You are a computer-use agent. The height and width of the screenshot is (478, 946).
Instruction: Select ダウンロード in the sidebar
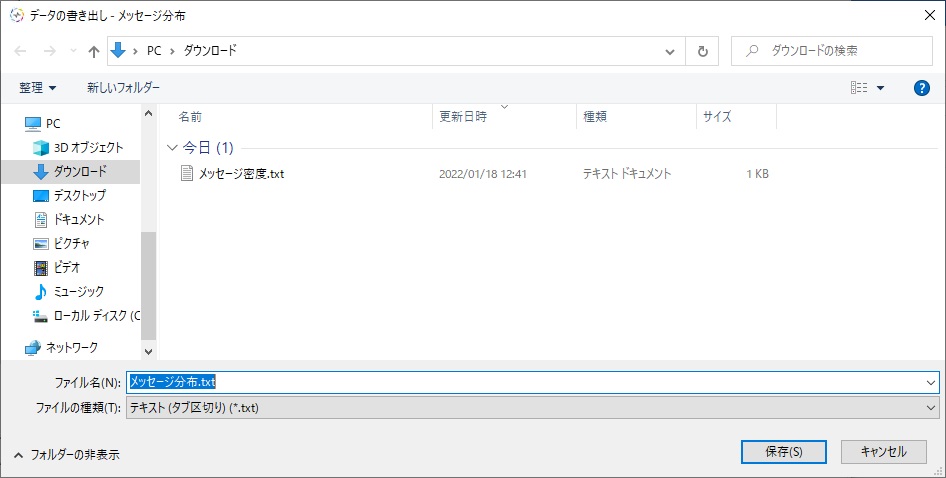point(80,171)
